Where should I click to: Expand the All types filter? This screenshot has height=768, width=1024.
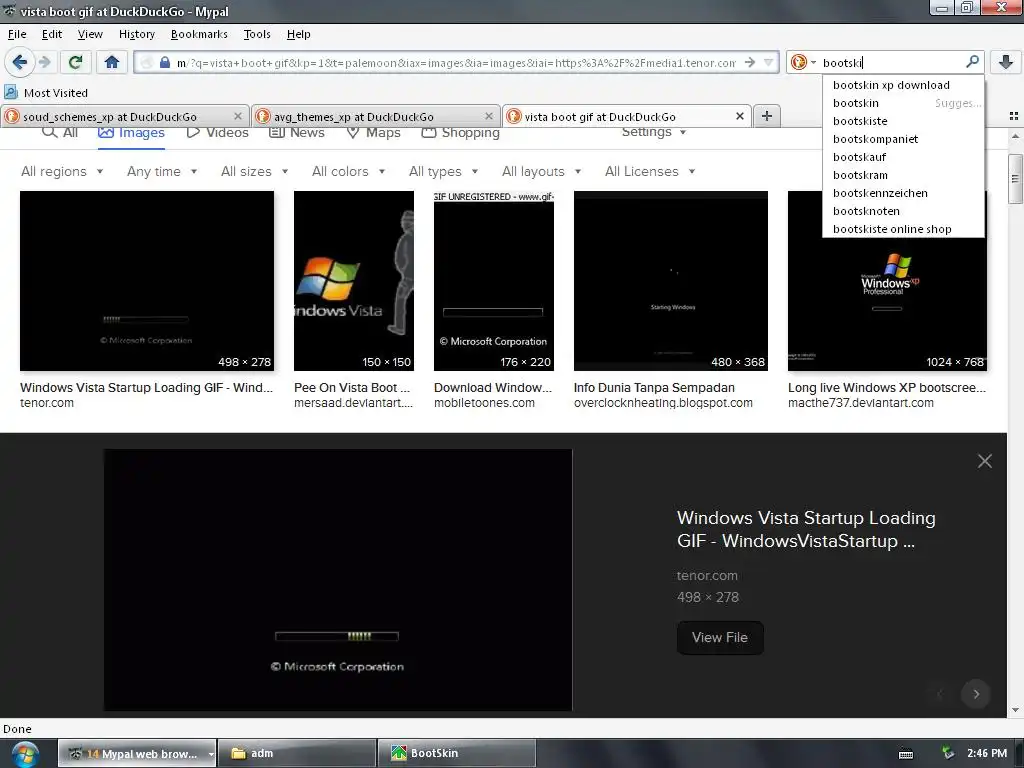443,171
